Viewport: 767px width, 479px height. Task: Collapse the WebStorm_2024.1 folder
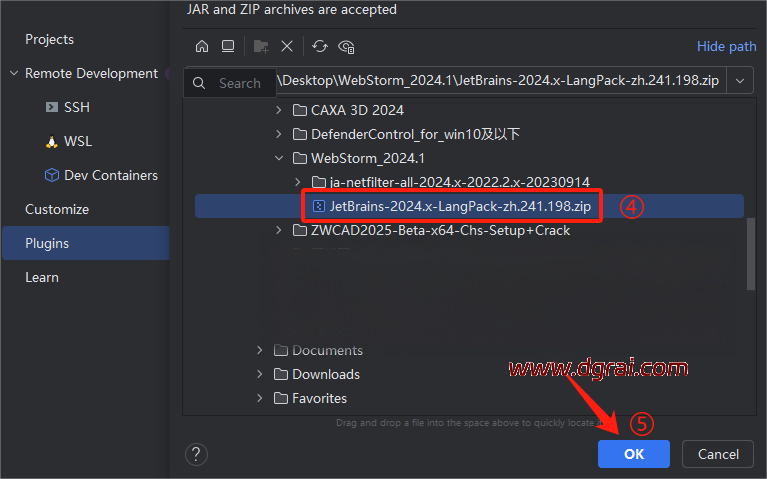click(279, 158)
